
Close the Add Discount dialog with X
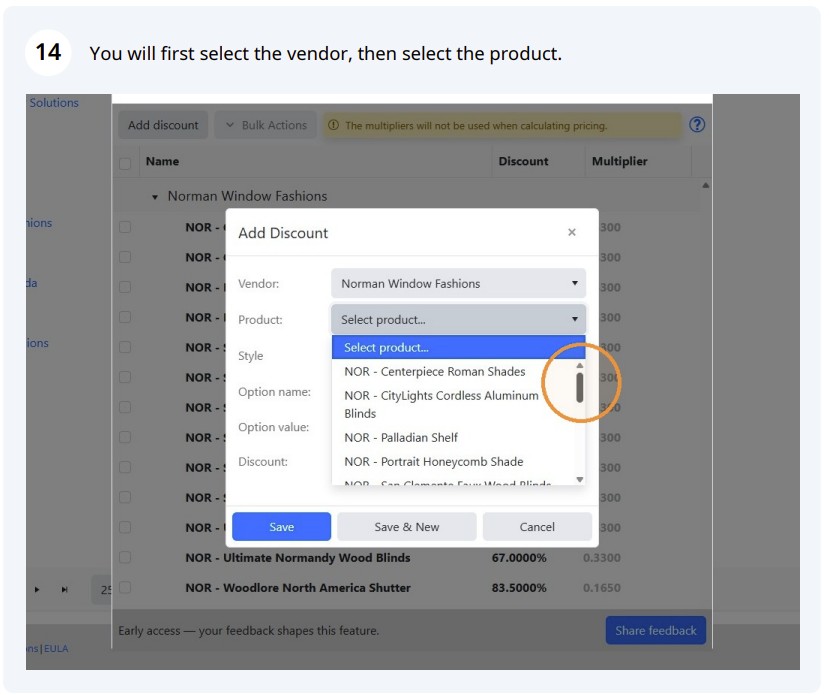(x=572, y=232)
